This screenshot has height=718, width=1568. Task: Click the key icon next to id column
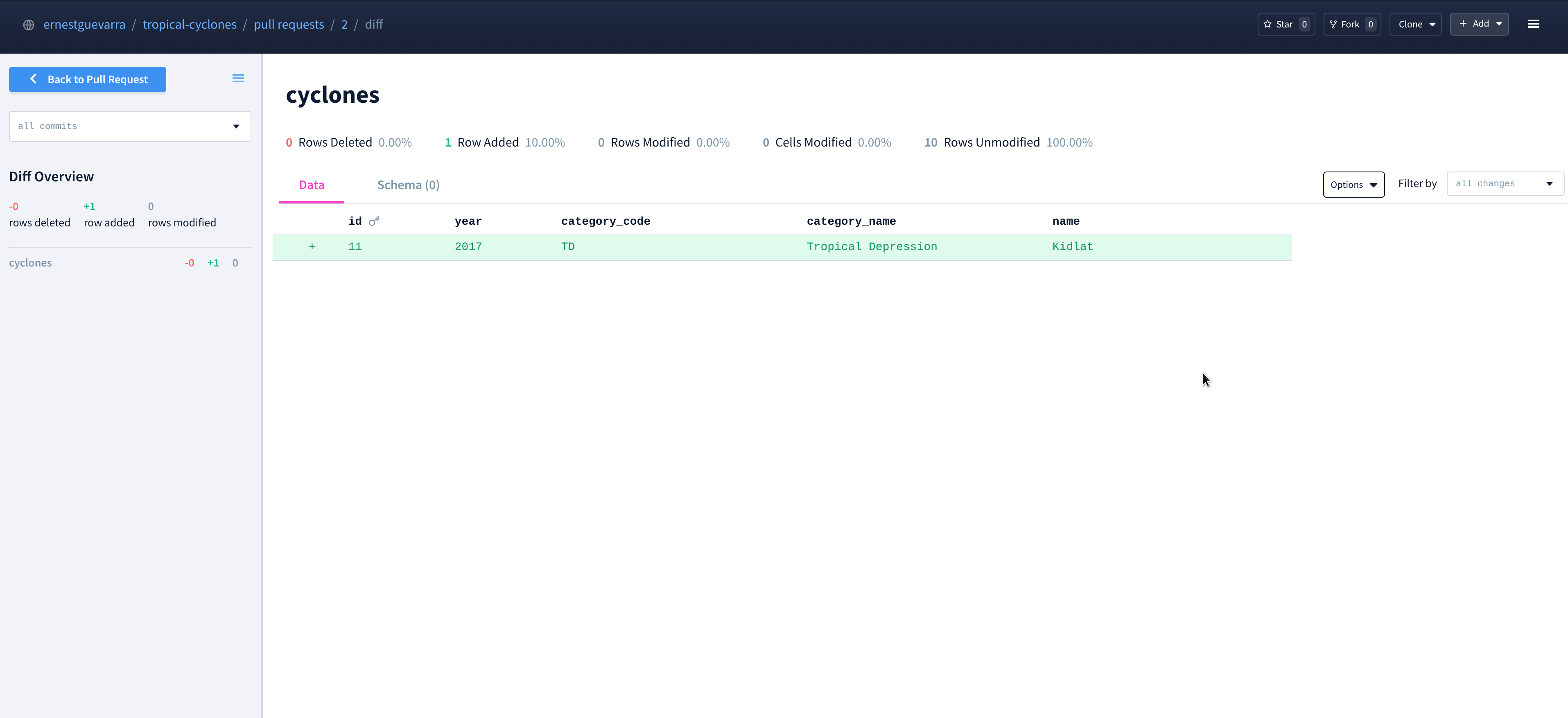pos(374,221)
